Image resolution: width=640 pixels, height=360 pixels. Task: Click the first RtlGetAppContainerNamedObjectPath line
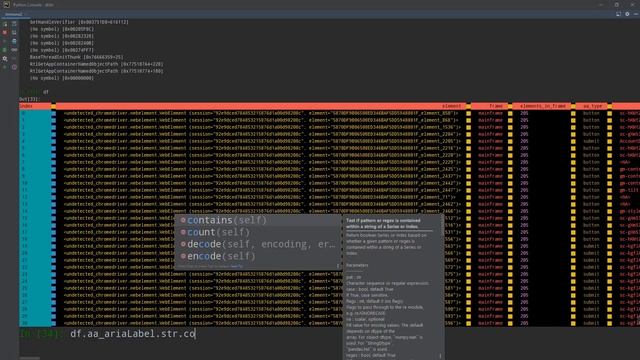click(96, 64)
